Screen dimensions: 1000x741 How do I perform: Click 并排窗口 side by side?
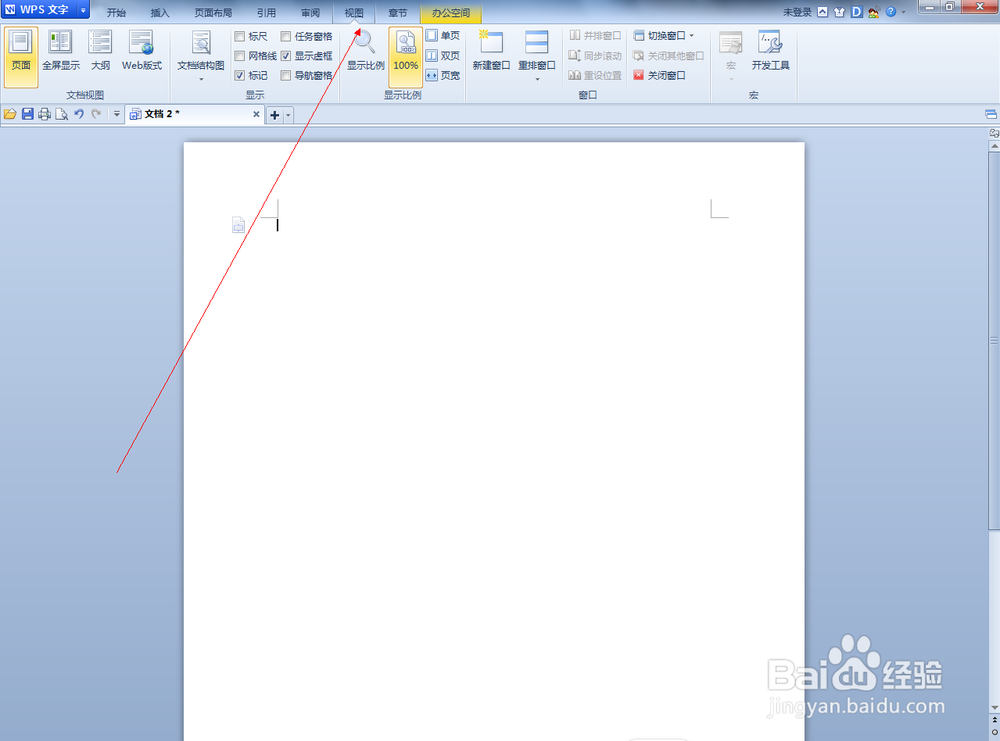pos(595,36)
